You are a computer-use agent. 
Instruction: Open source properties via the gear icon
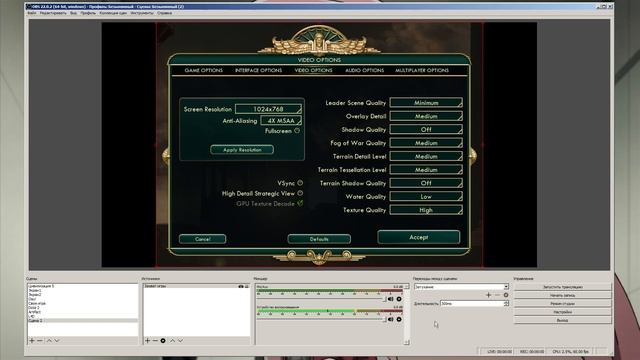[x=163, y=340]
